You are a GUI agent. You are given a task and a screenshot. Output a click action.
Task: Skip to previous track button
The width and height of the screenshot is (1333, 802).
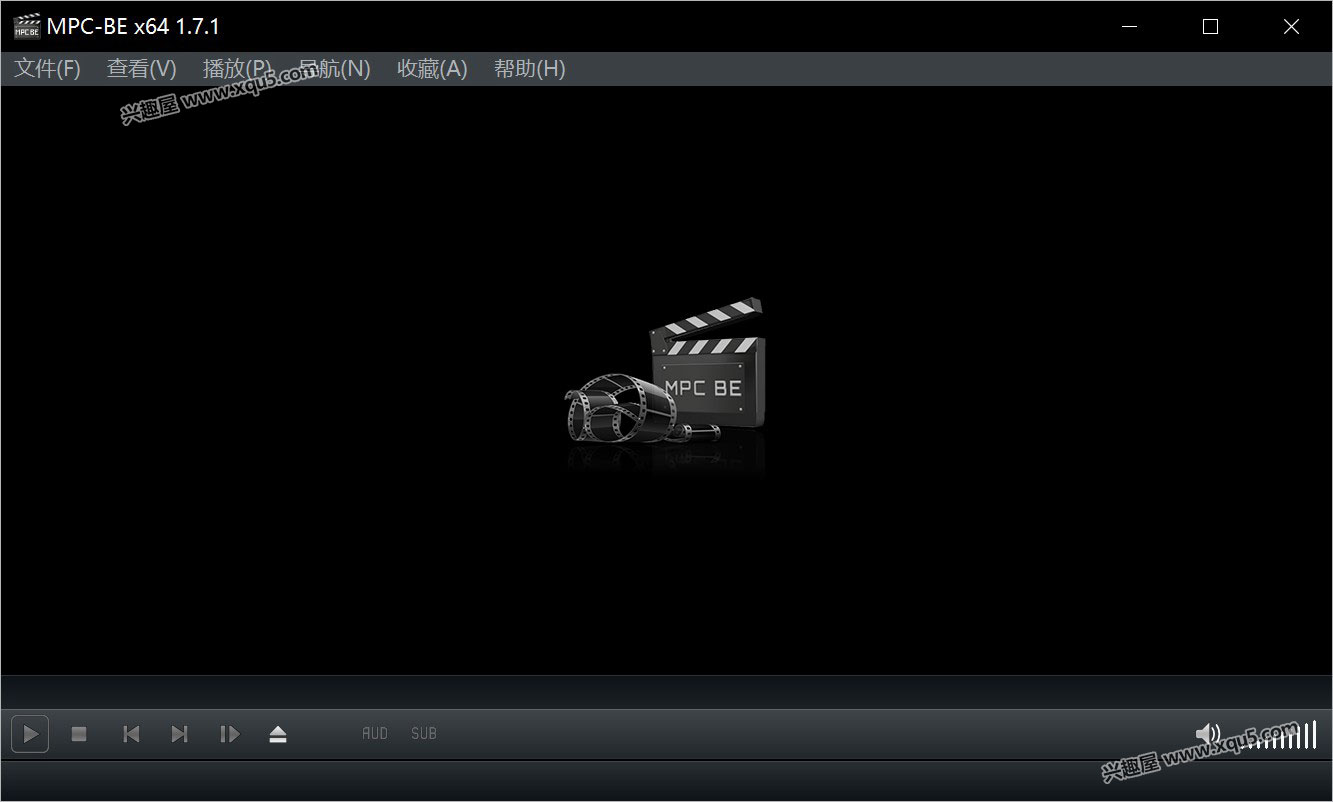pyautogui.click(x=131, y=734)
